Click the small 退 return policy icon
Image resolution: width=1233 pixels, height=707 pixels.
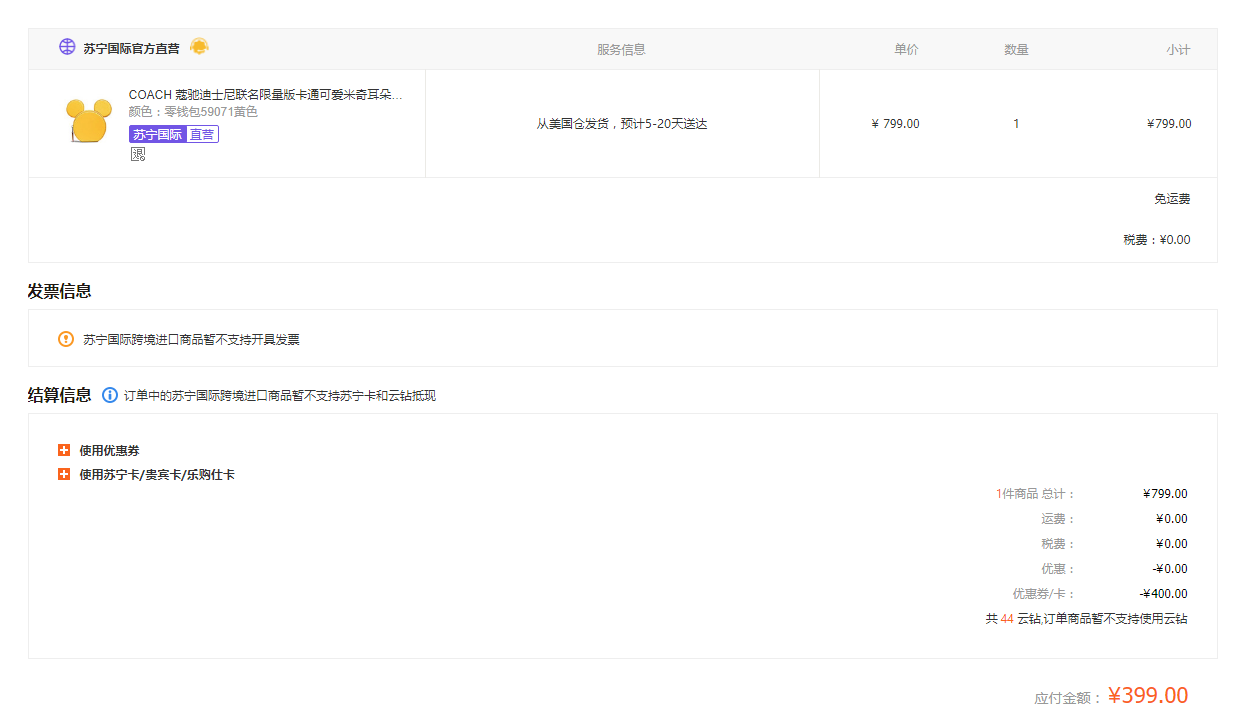(x=138, y=154)
